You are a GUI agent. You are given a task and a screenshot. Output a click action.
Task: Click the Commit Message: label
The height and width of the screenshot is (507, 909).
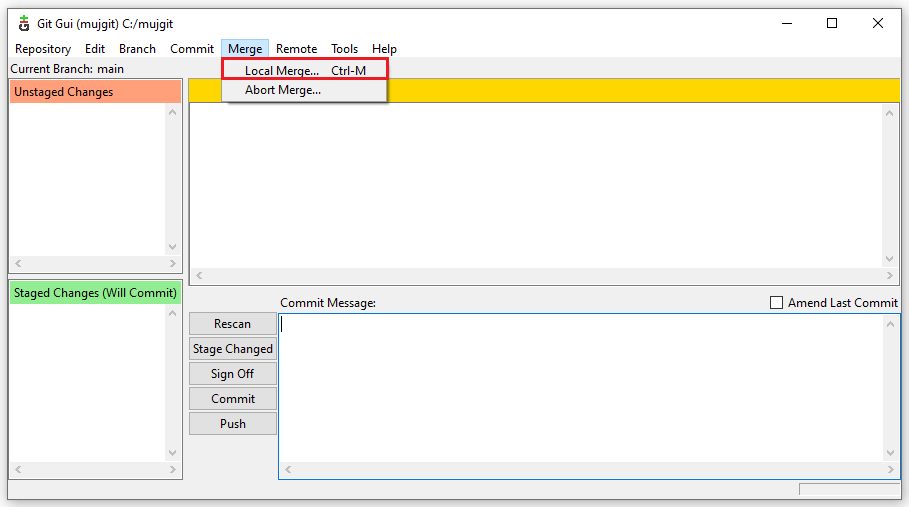point(328,302)
